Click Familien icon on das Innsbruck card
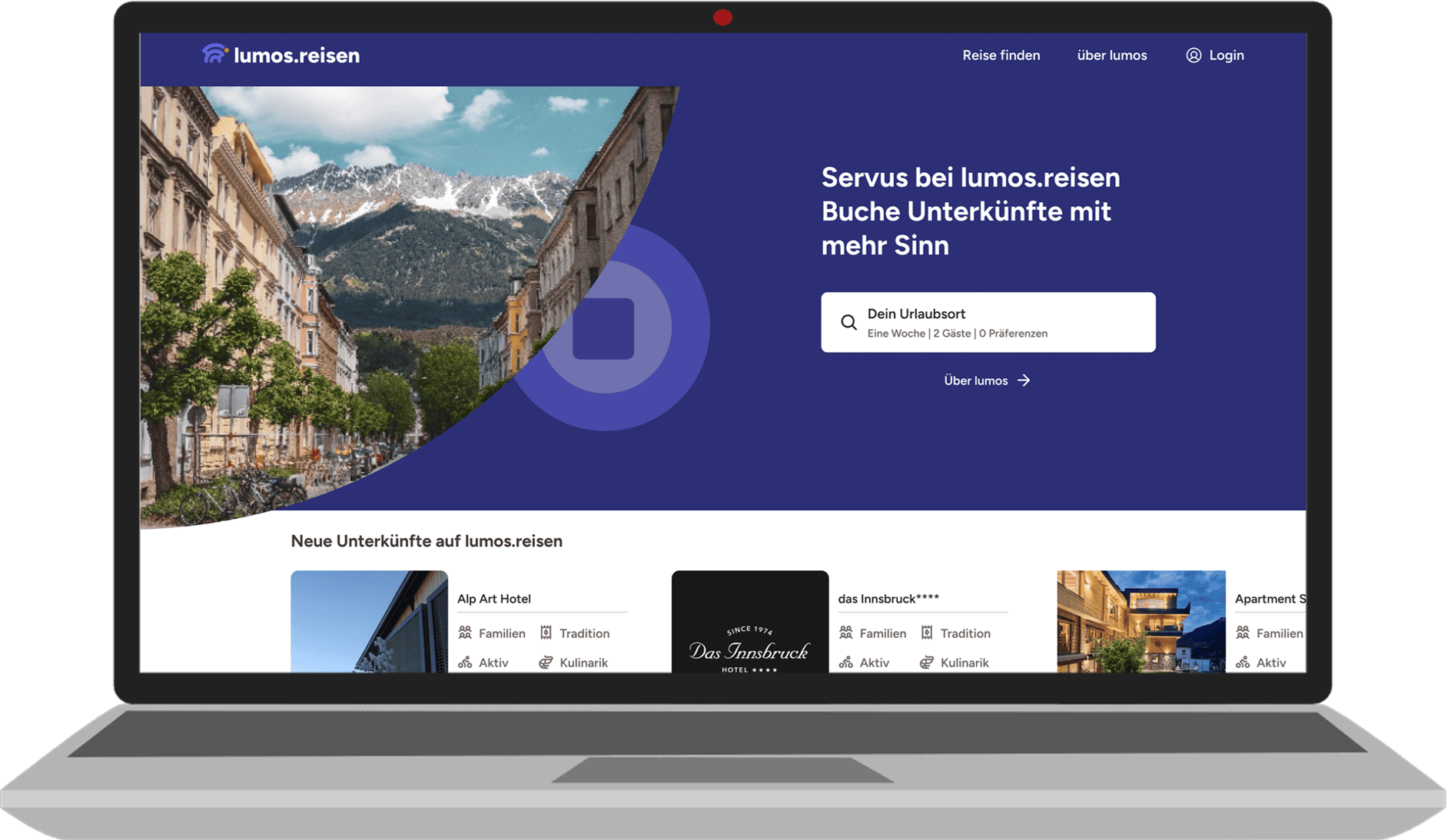 click(846, 632)
